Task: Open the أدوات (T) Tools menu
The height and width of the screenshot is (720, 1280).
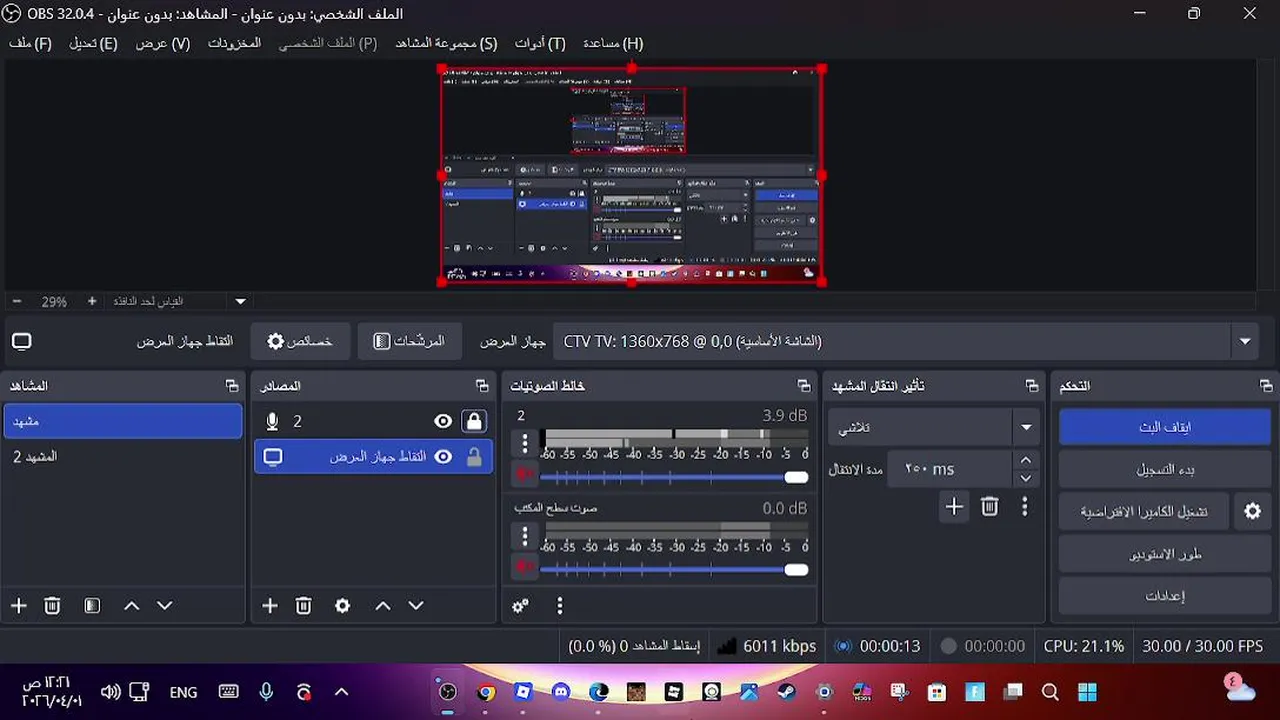Action: pos(540,44)
